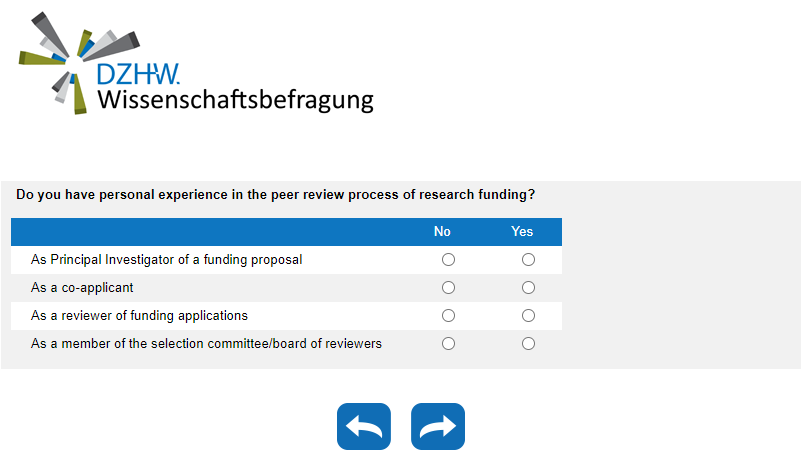The width and height of the screenshot is (801, 460).
Task: Mark No for reviewer of funding applications
Action: (448, 316)
